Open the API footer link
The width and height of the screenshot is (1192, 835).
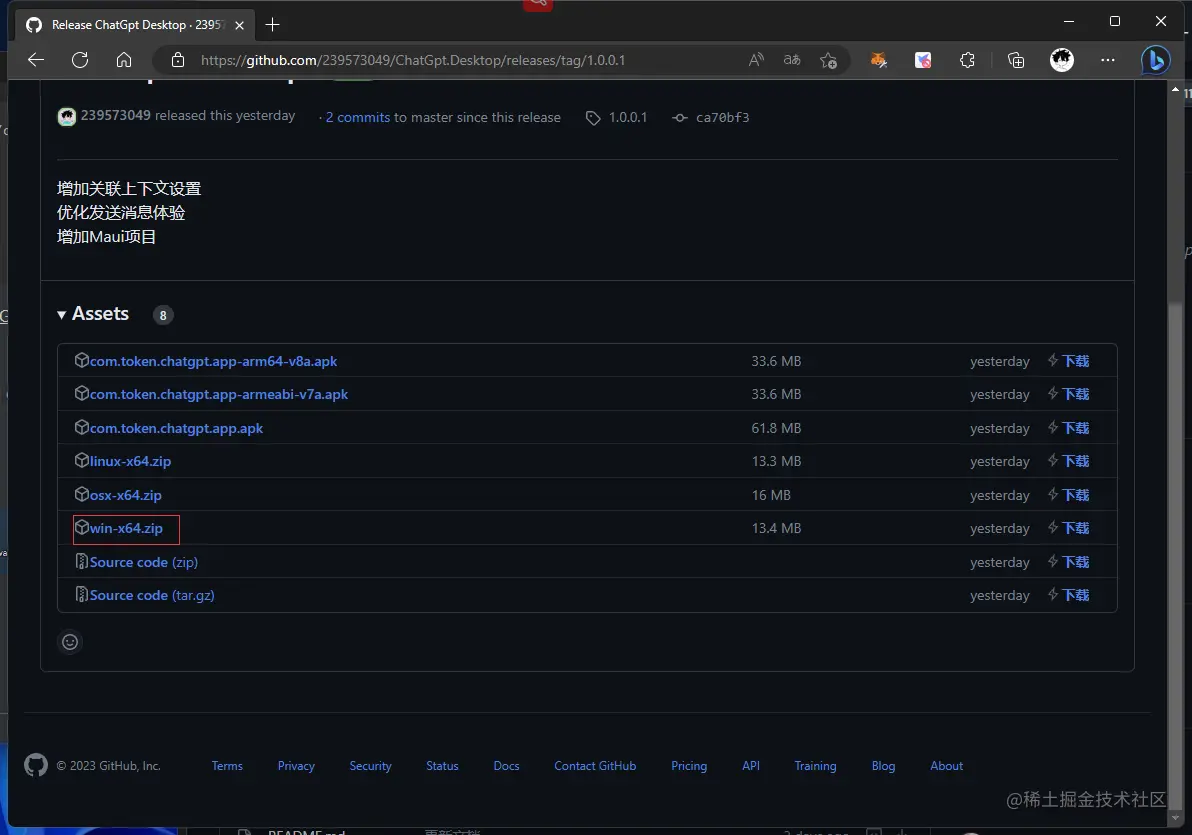pyautogui.click(x=751, y=766)
